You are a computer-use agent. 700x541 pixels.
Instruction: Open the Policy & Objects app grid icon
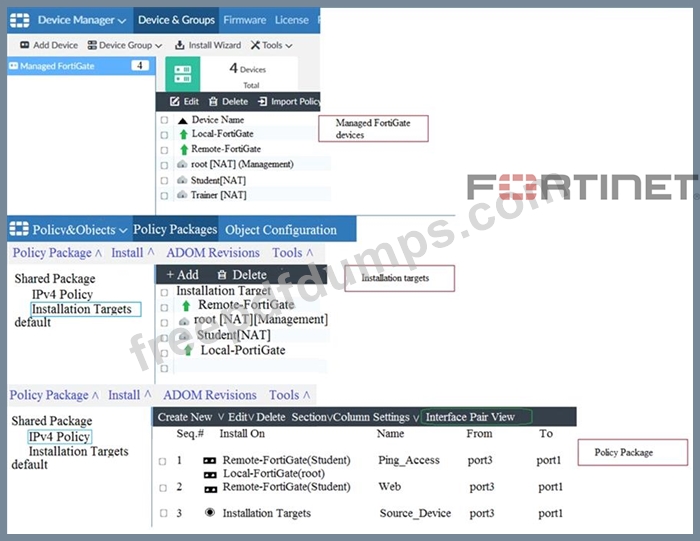[19, 229]
